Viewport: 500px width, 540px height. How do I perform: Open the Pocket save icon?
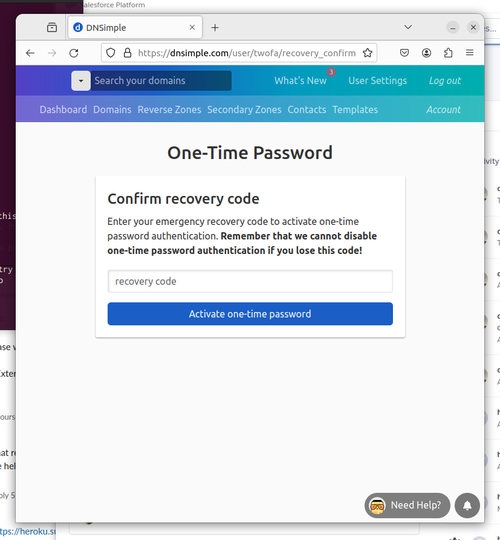coord(404,53)
